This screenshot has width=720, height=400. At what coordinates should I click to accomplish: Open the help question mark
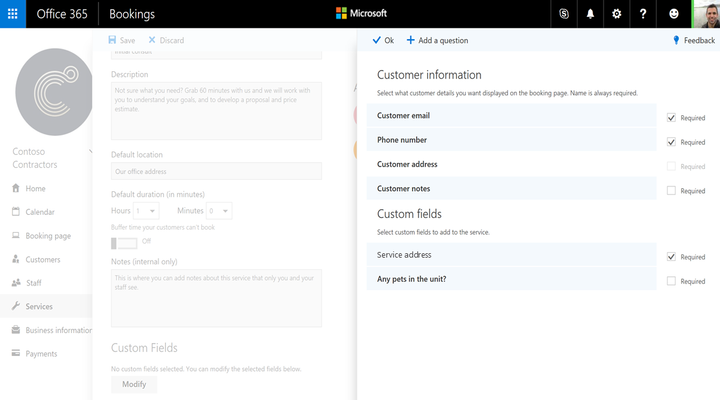point(643,14)
